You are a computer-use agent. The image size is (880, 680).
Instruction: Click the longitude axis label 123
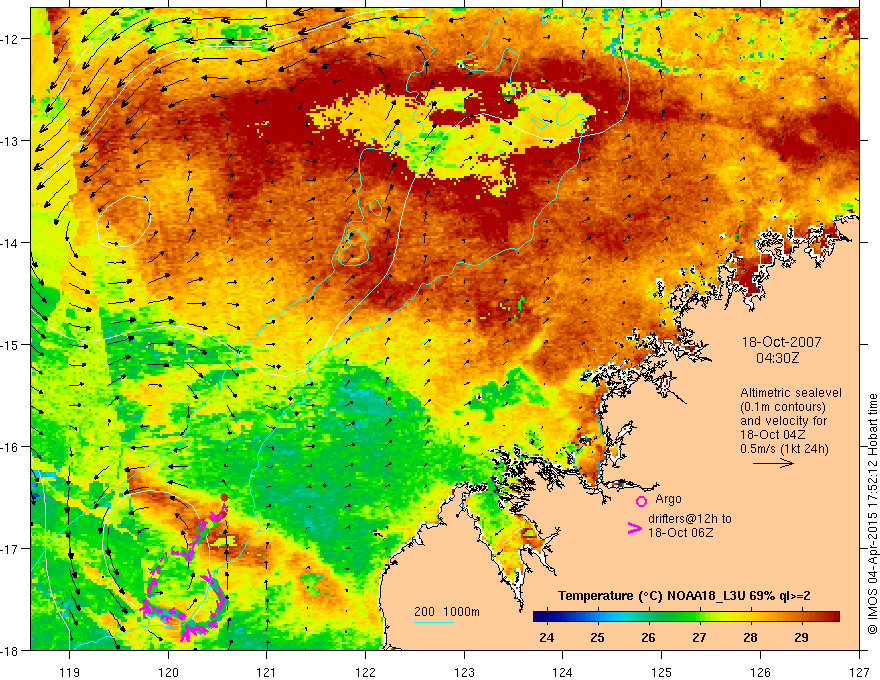[464, 672]
